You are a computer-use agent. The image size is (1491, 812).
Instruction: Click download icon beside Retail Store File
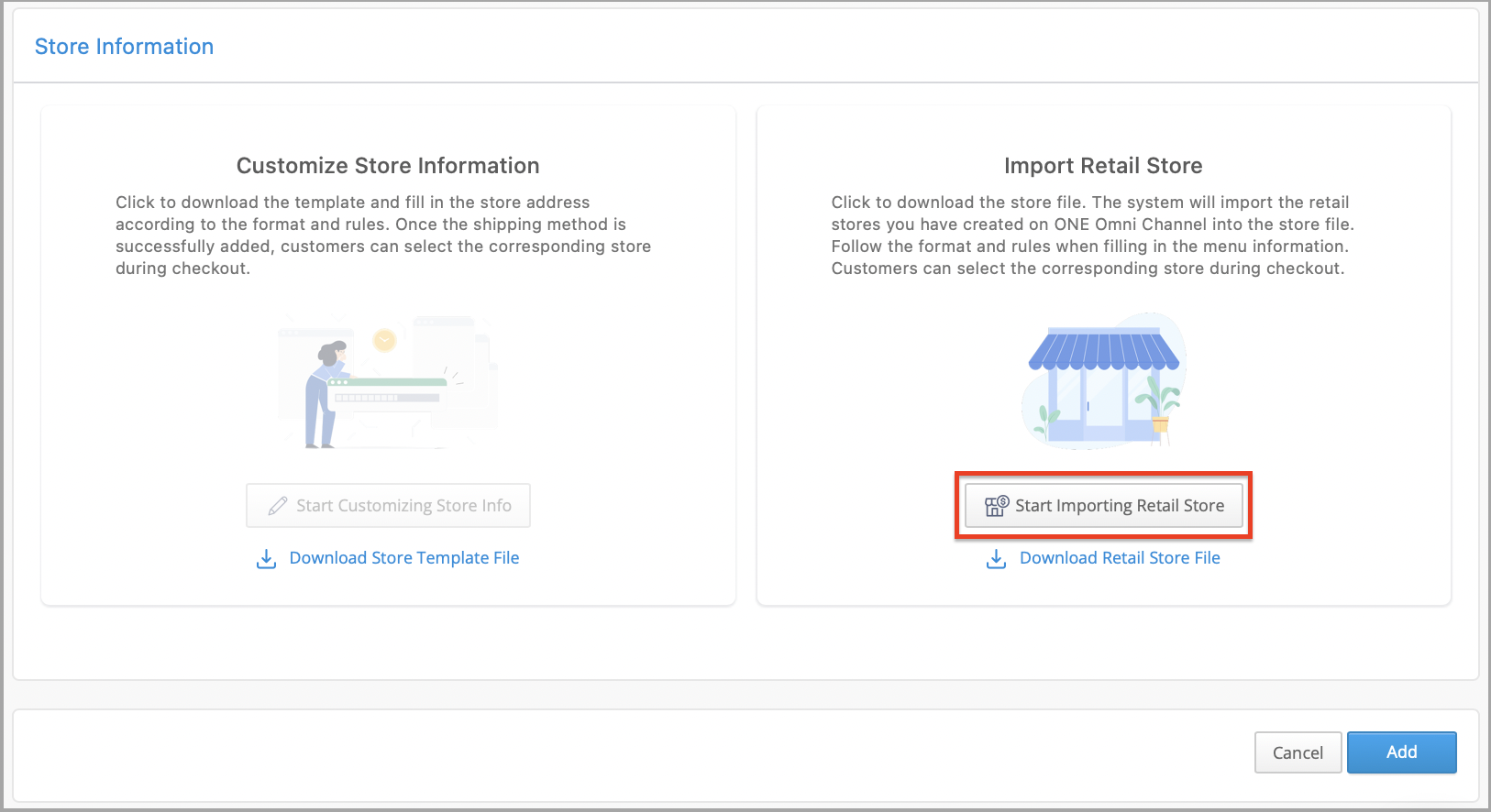[996, 559]
